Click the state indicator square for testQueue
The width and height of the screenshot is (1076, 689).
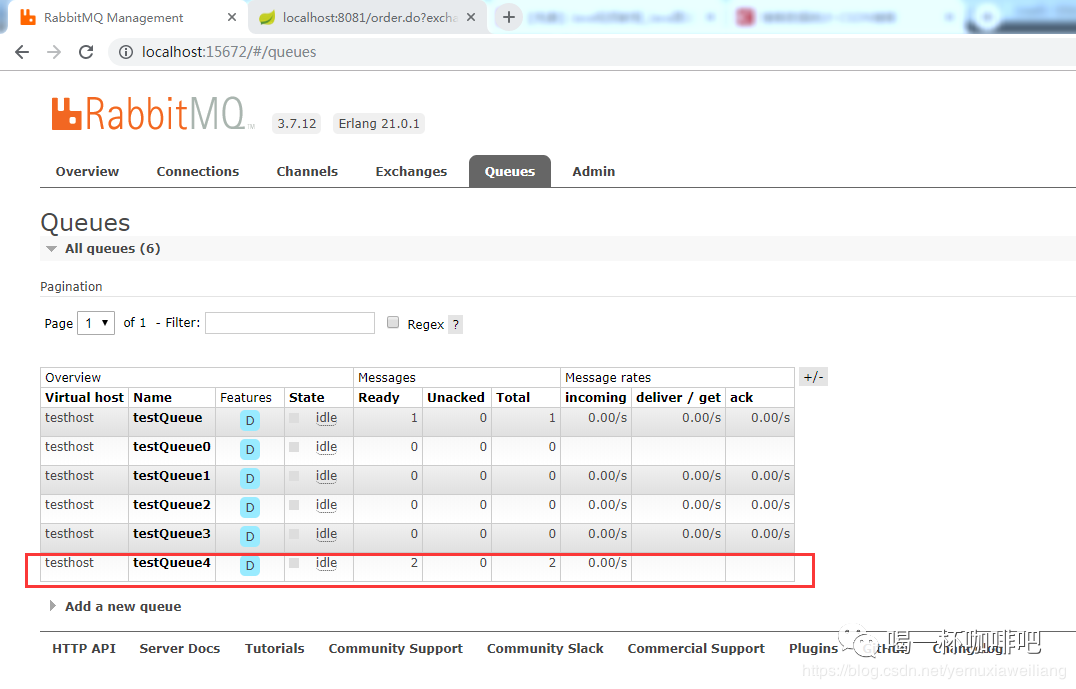pyautogui.click(x=294, y=418)
